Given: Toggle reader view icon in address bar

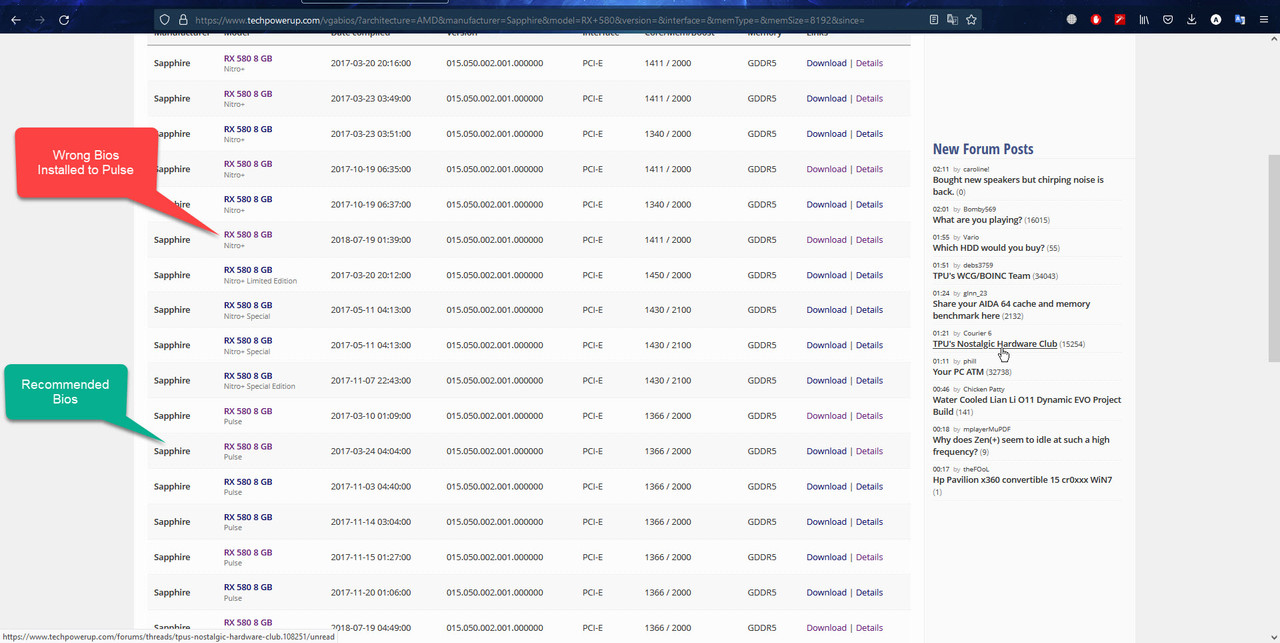Looking at the screenshot, I should tap(934, 19).
